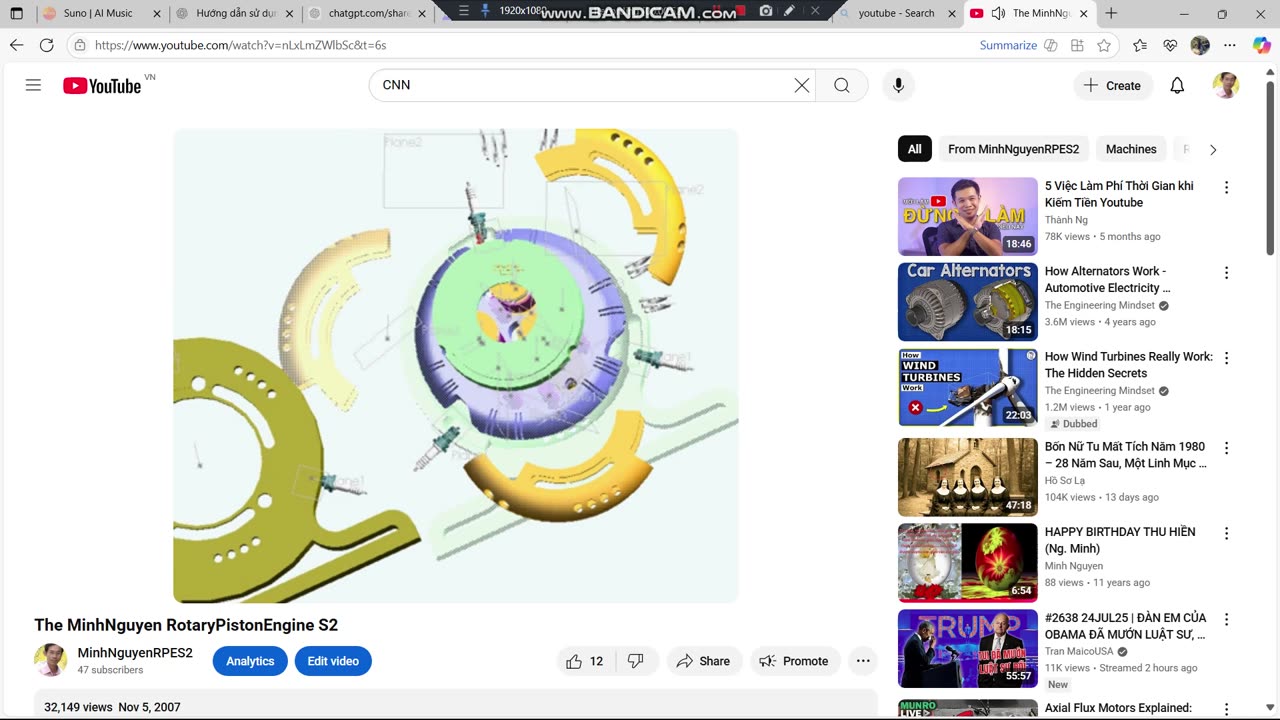Close the youtube - Search tab
Viewport: 1280px width, 720px height.
(950, 14)
